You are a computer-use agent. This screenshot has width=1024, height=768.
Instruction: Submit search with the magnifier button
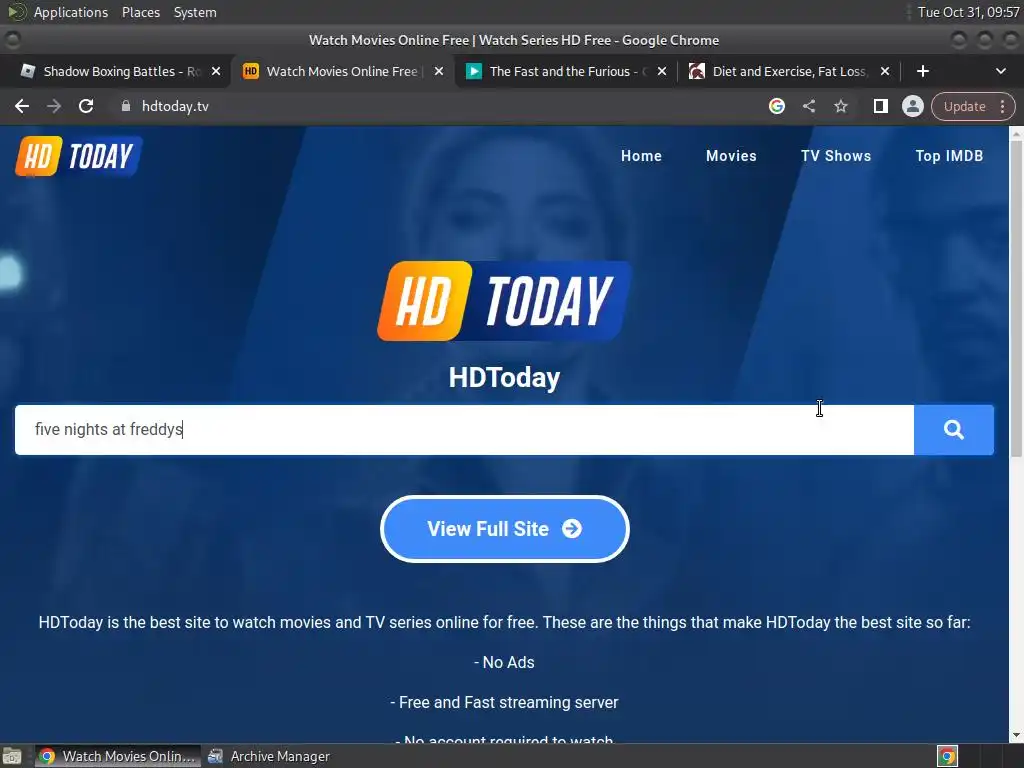pos(954,430)
